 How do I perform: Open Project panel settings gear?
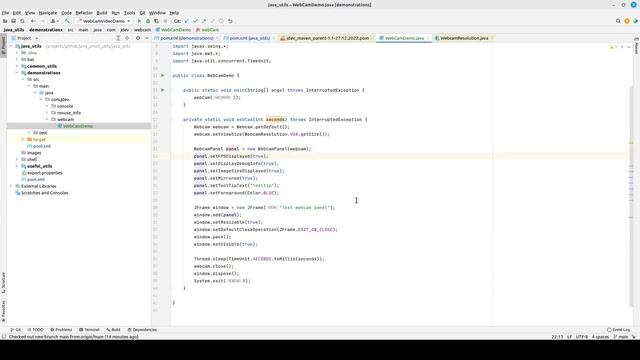[138, 38]
